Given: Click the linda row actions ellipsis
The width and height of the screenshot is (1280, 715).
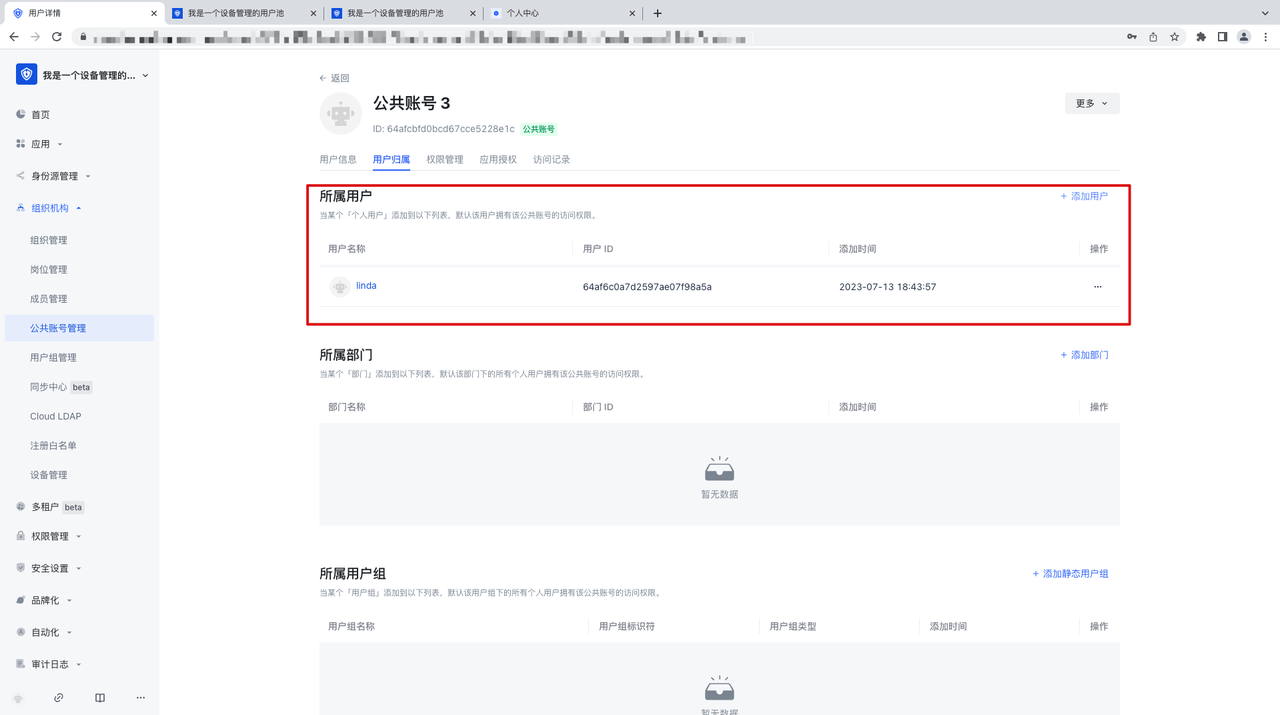Looking at the screenshot, I should (x=1097, y=287).
